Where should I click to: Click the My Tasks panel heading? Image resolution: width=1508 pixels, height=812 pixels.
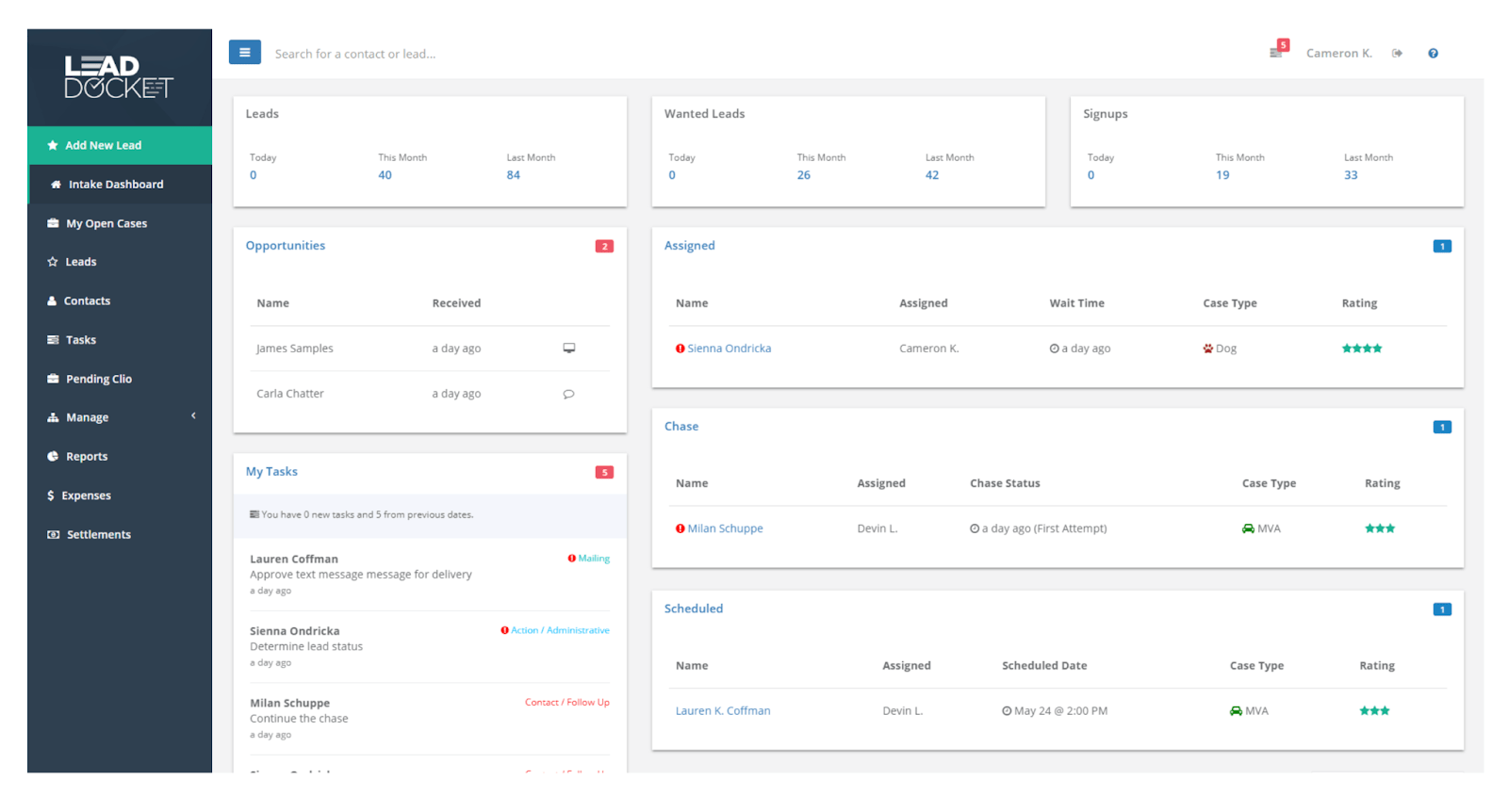(x=271, y=472)
